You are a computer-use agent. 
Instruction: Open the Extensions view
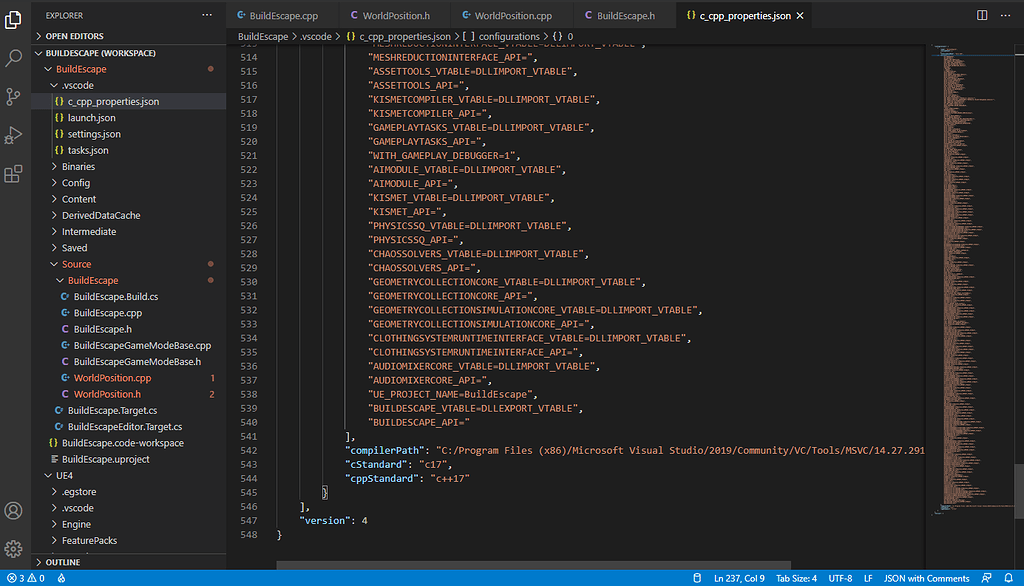(13, 175)
